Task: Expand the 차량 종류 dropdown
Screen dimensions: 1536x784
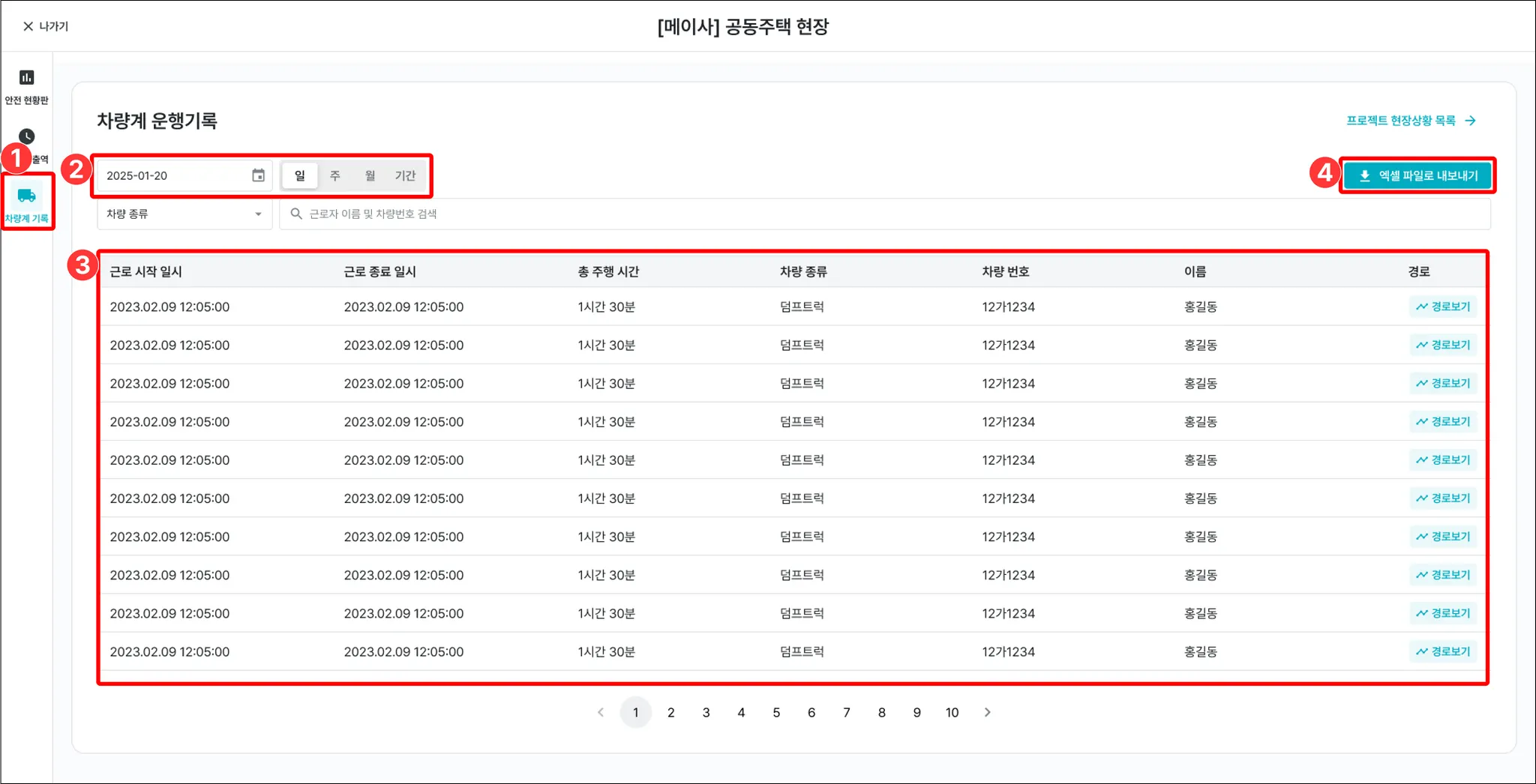Action: [x=184, y=214]
